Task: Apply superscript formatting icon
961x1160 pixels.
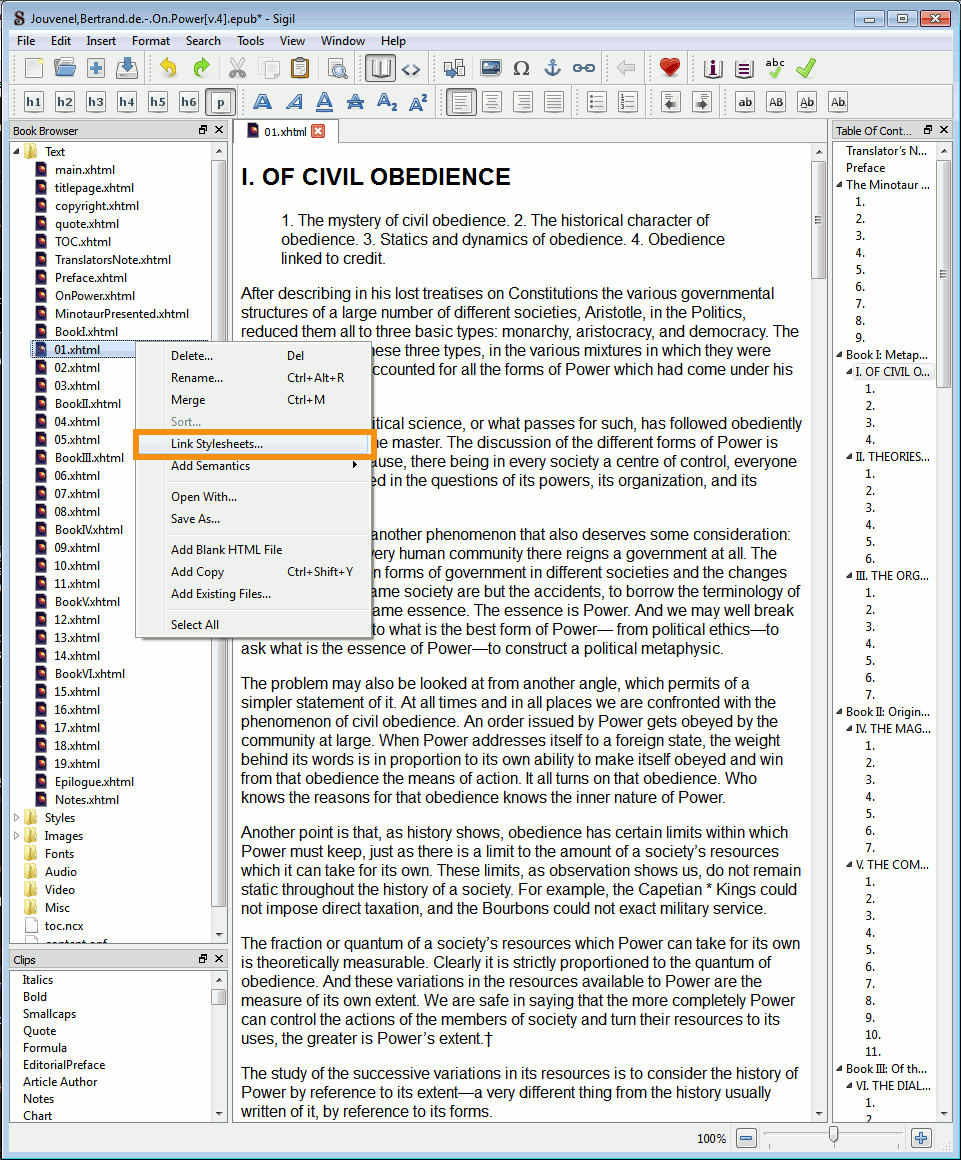Action: 418,102
